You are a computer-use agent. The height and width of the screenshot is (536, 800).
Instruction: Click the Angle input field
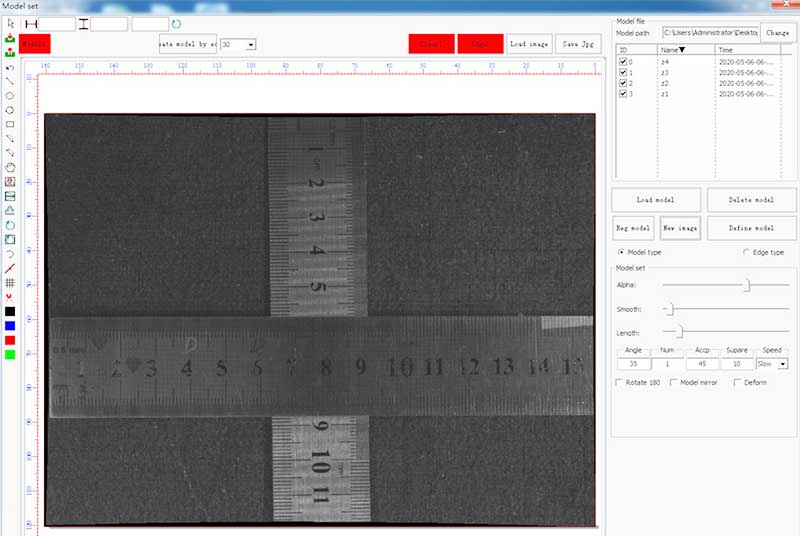633,364
